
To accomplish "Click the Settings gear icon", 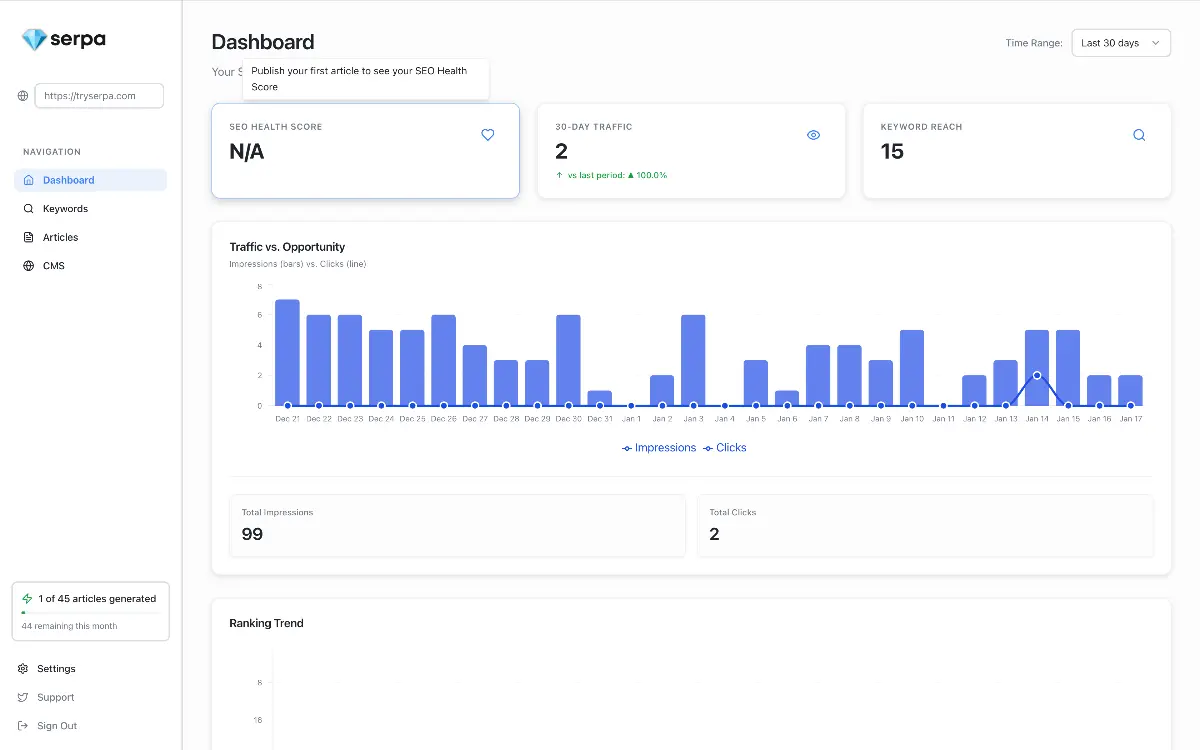I will 23,669.
